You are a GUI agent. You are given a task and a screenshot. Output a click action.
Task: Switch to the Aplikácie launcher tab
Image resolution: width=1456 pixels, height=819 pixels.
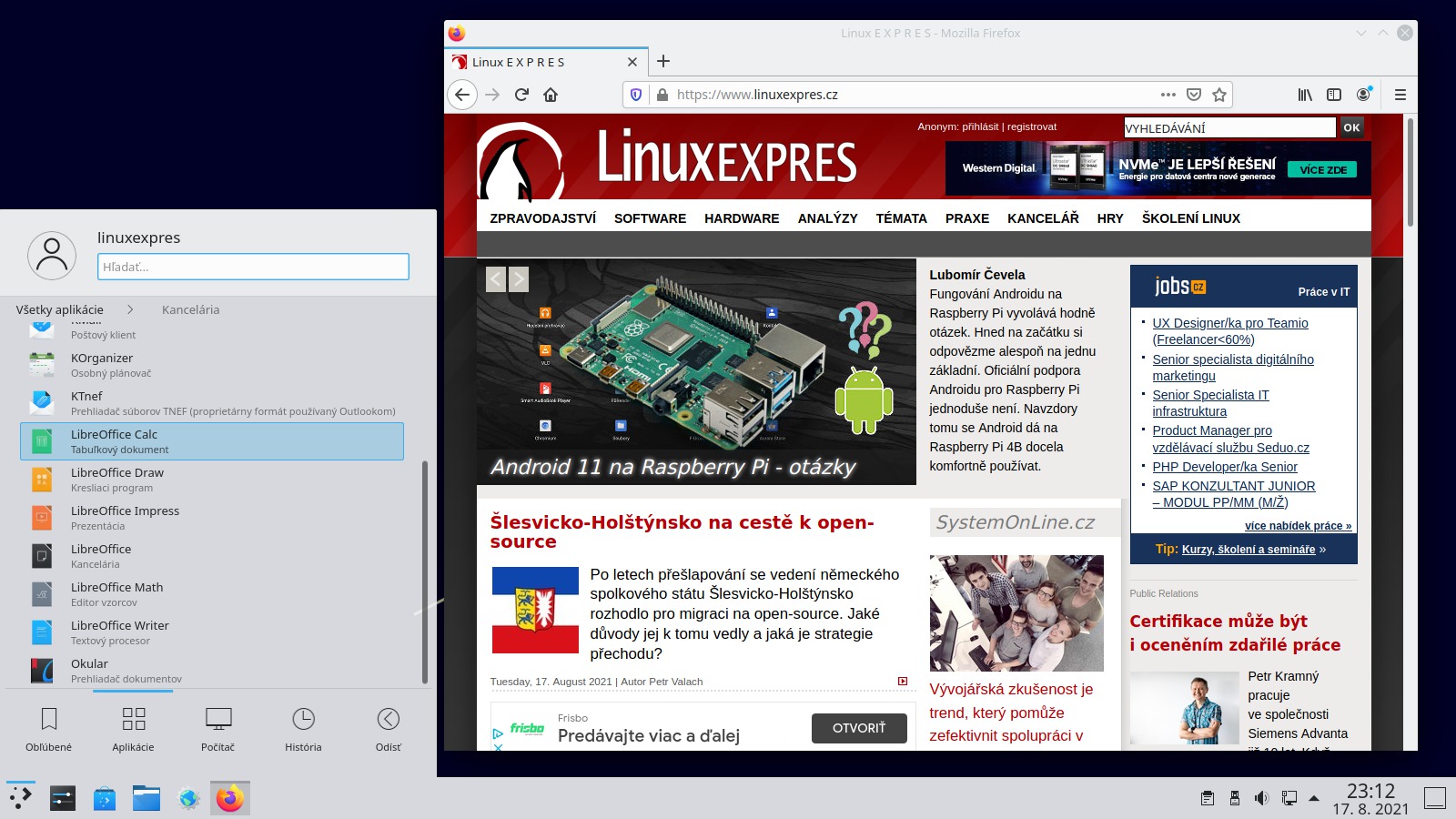134,729
